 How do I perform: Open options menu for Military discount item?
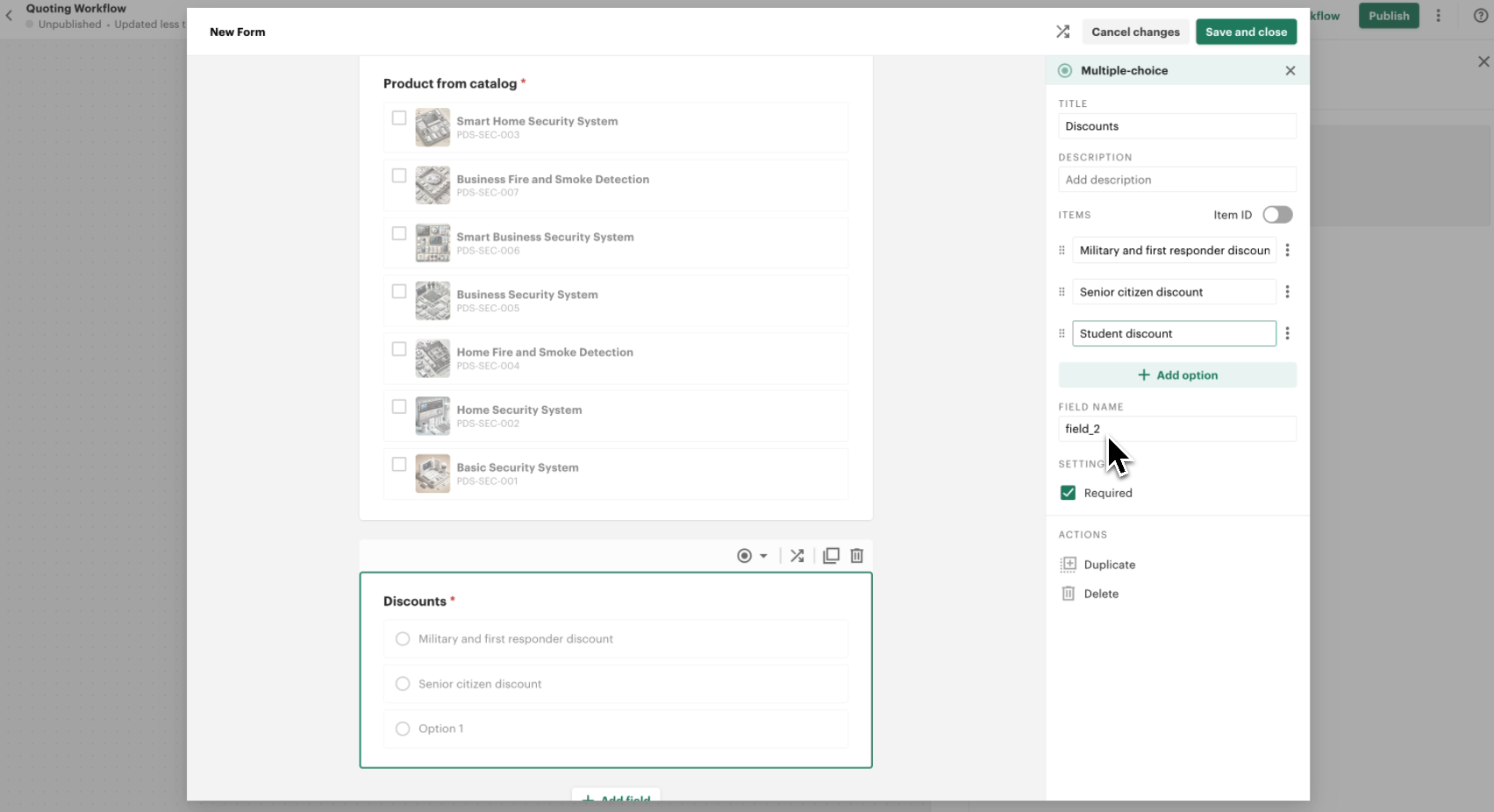(1287, 250)
